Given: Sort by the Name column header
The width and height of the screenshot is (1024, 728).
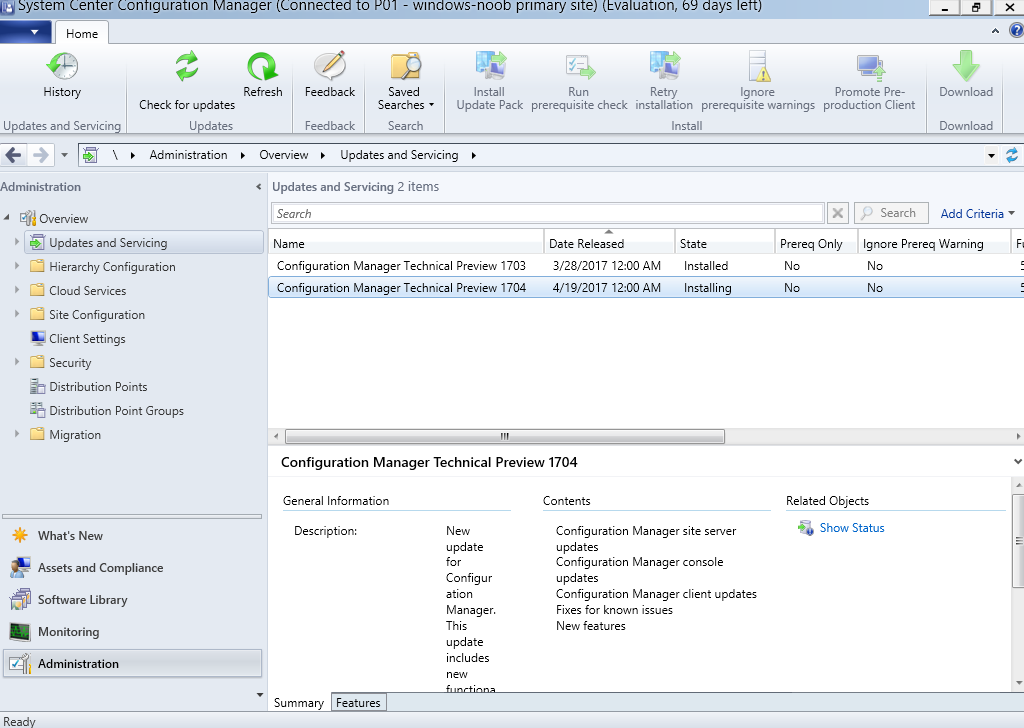Looking at the screenshot, I should [406, 243].
